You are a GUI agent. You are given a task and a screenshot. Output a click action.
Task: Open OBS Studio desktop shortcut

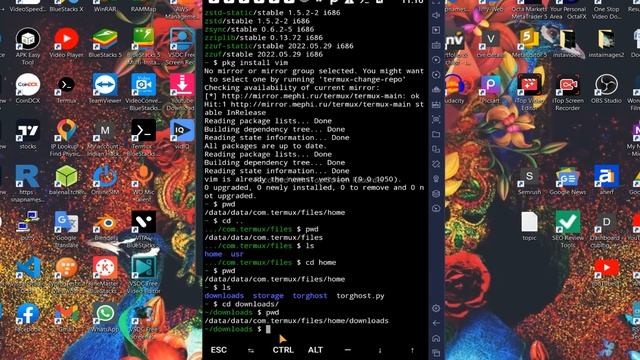pos(606,88)
